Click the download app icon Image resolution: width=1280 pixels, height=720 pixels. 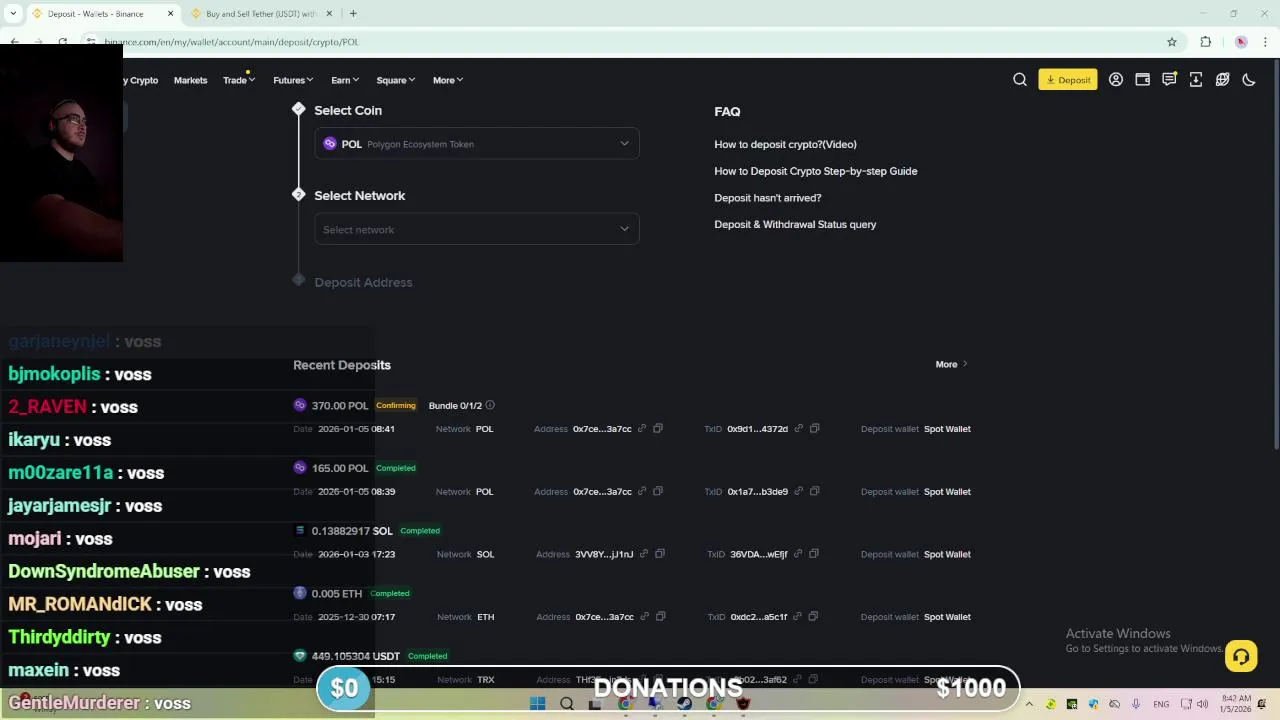tap(1196, 80)
